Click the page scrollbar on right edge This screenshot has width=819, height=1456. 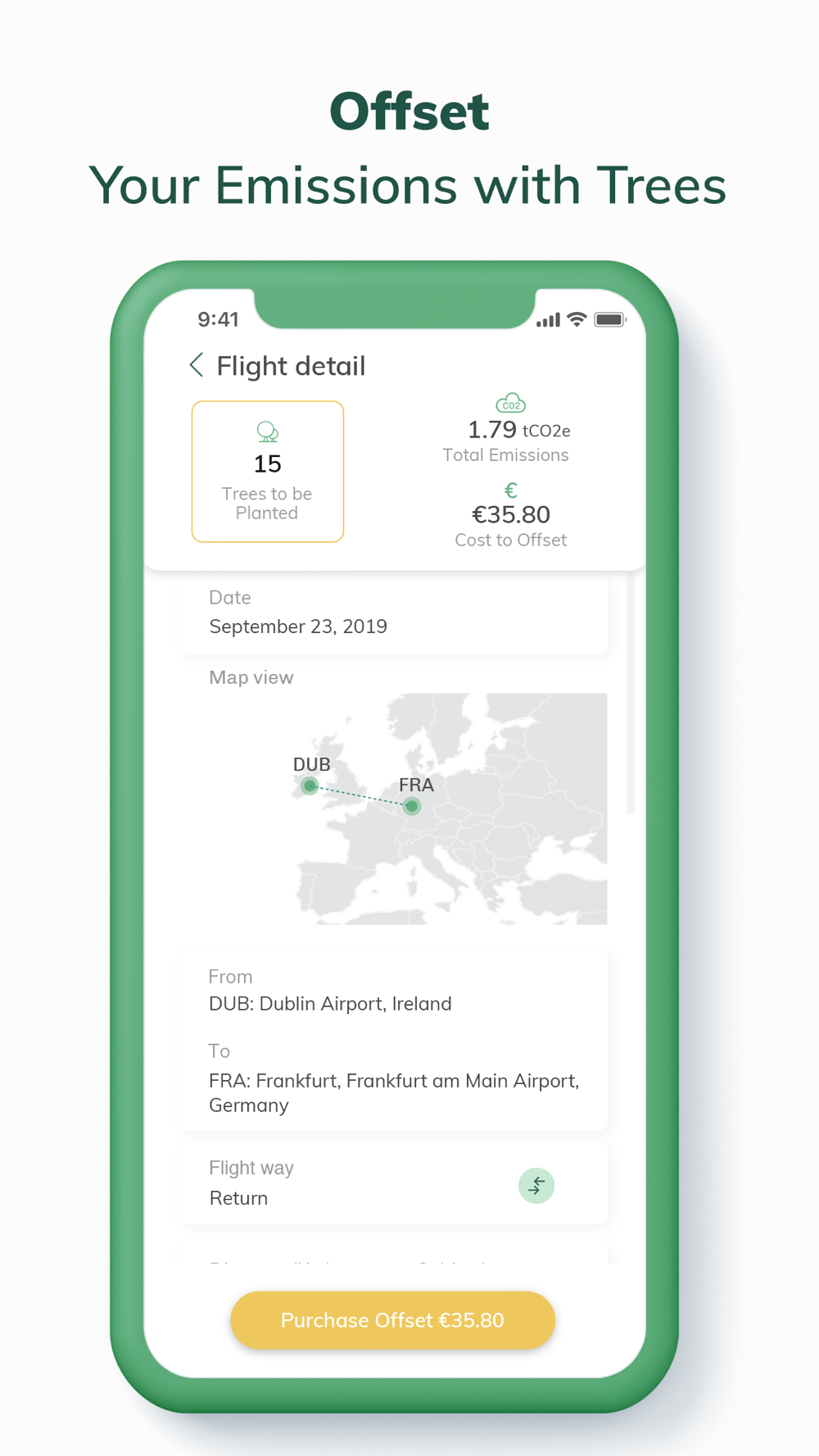[630, 696]
